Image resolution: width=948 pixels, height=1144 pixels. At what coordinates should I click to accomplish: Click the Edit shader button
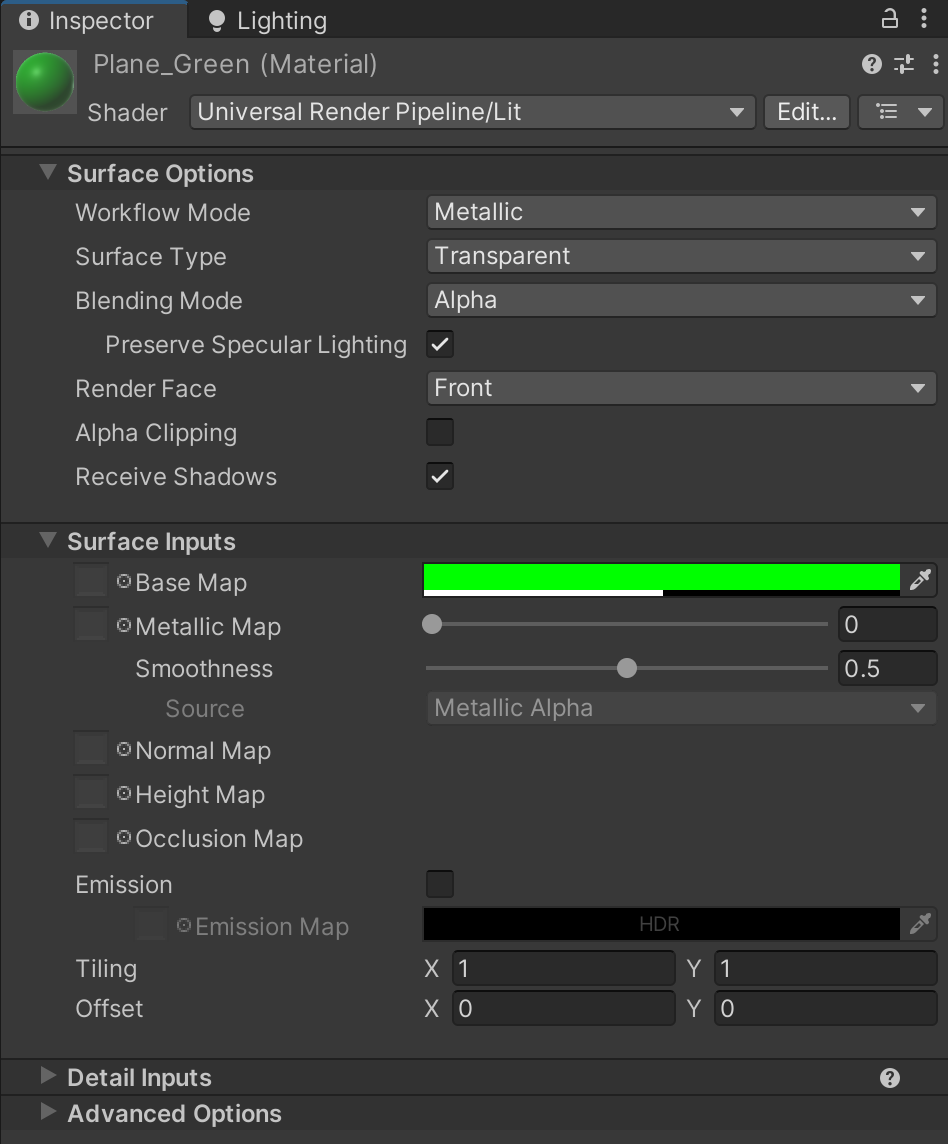coord(806,112)
